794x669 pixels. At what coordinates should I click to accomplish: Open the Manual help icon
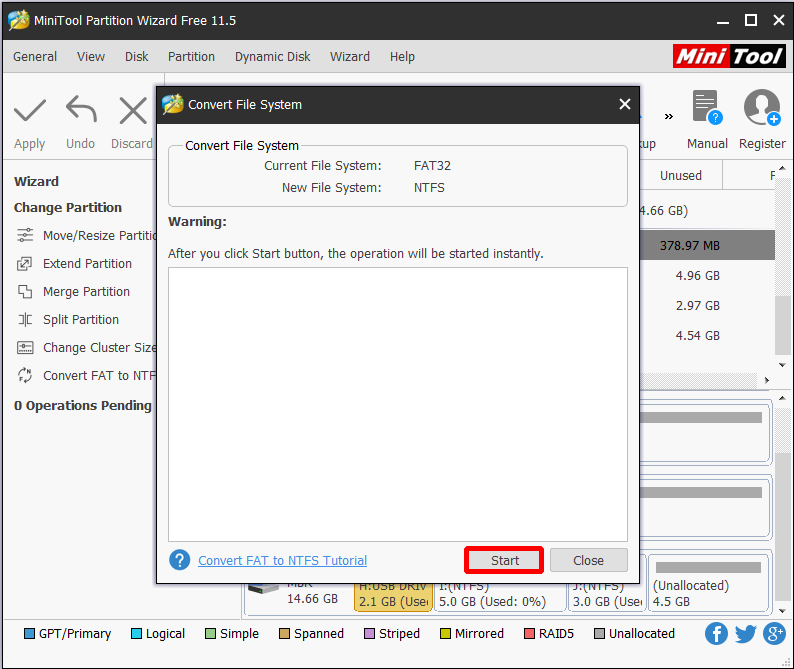point(707,107)
